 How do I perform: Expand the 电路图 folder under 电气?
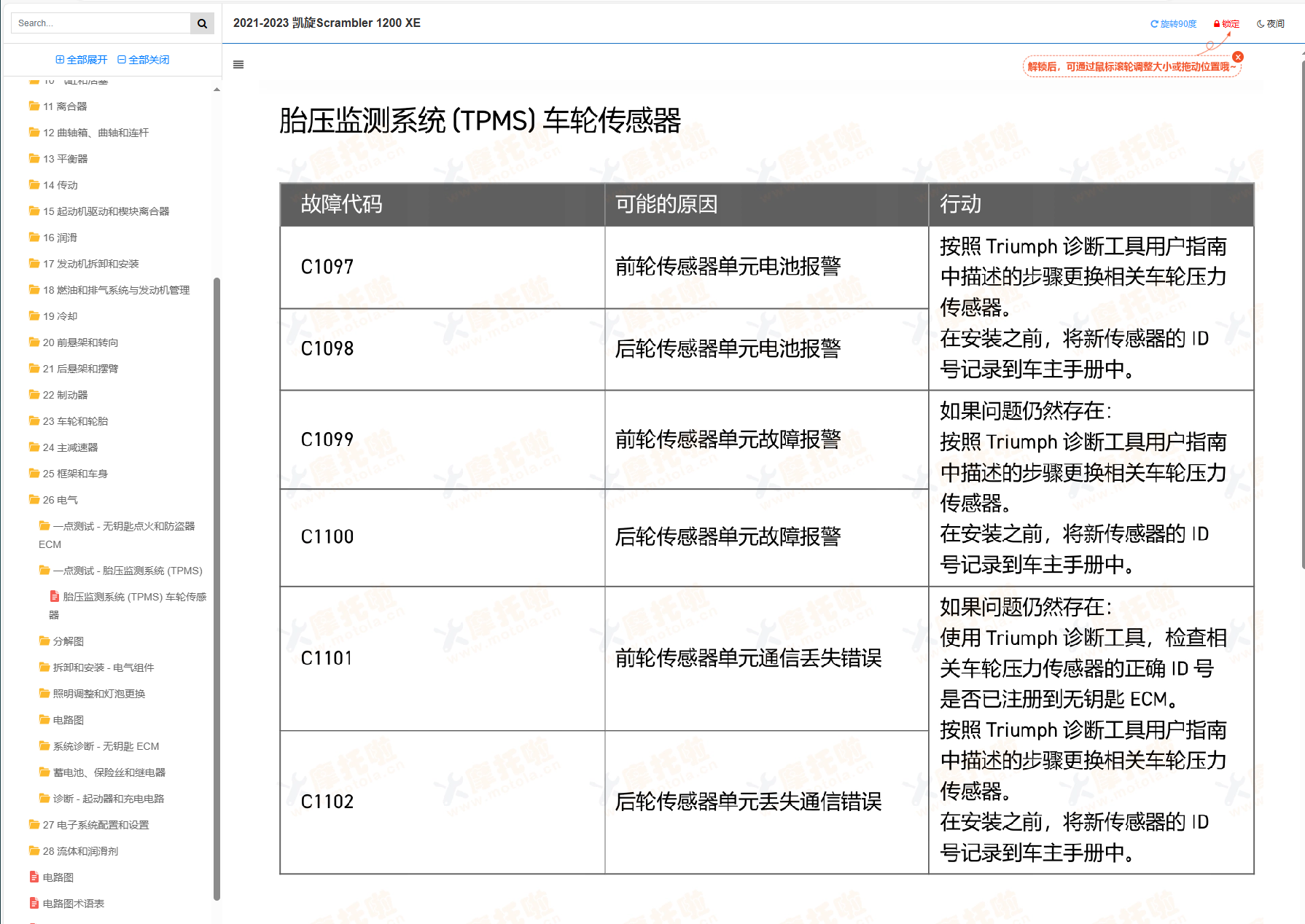coord(62,720)
